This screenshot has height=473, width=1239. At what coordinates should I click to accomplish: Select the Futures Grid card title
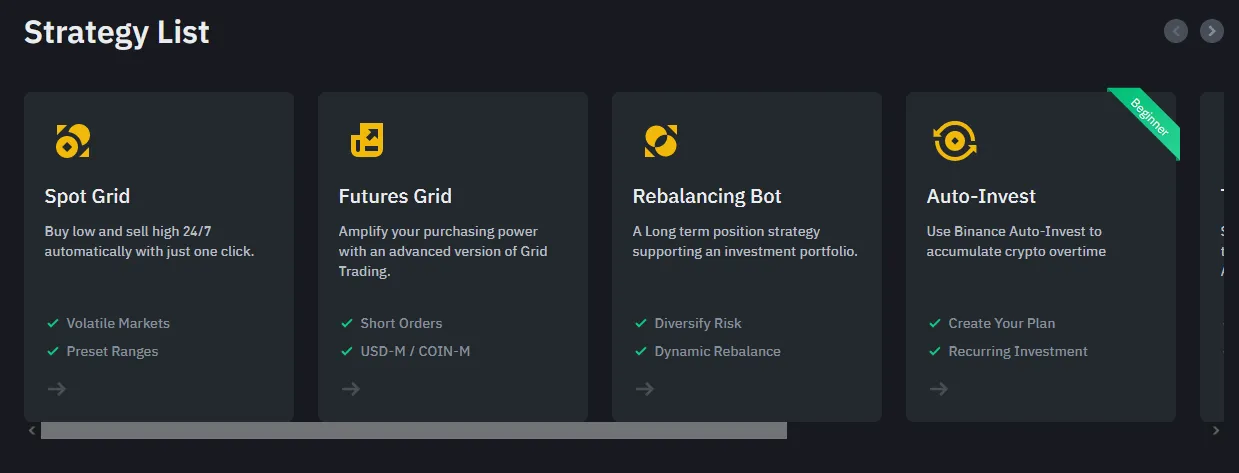tap(395, 196)
